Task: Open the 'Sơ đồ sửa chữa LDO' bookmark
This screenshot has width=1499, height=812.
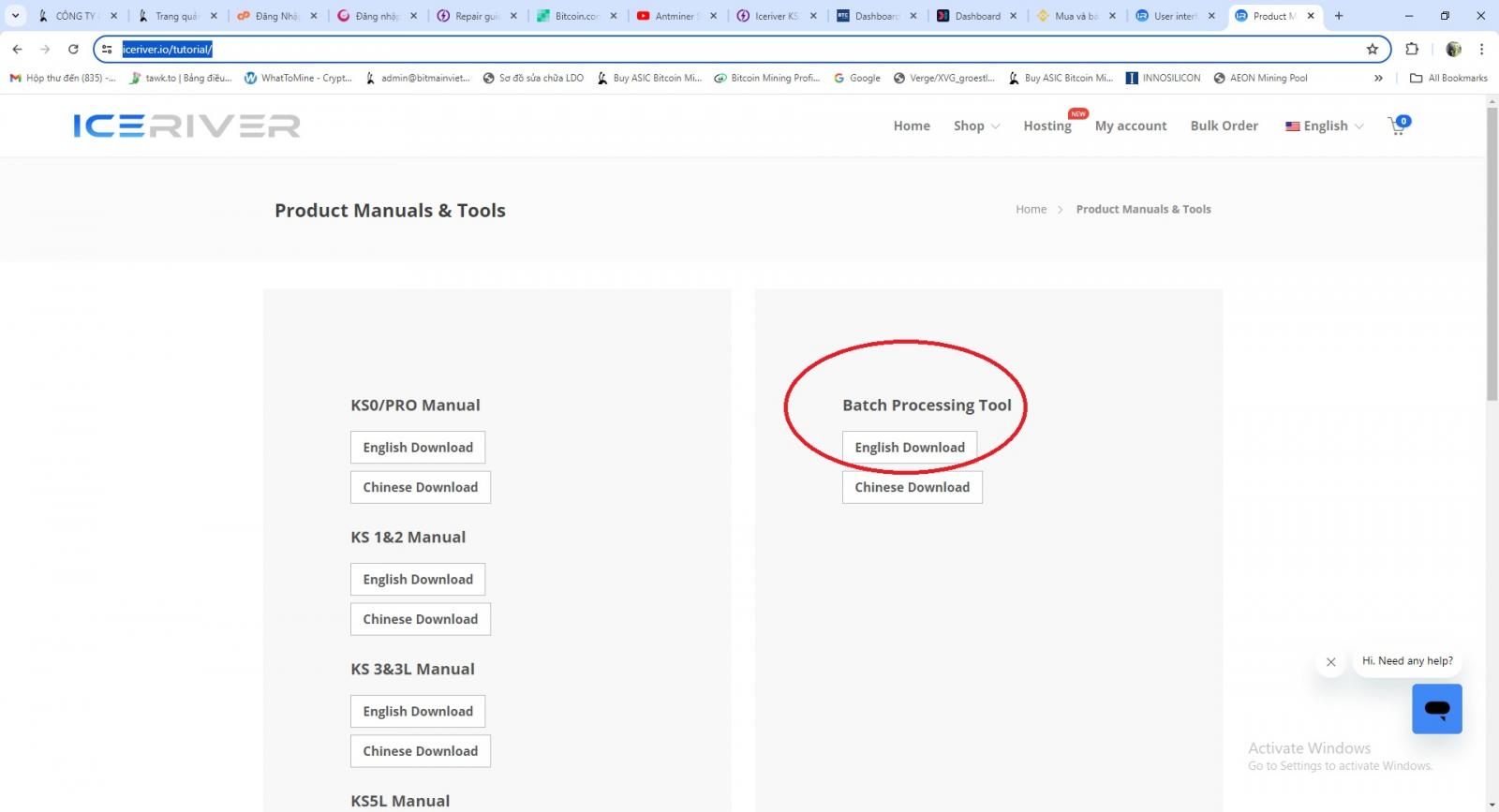Action: coord(533,78)
